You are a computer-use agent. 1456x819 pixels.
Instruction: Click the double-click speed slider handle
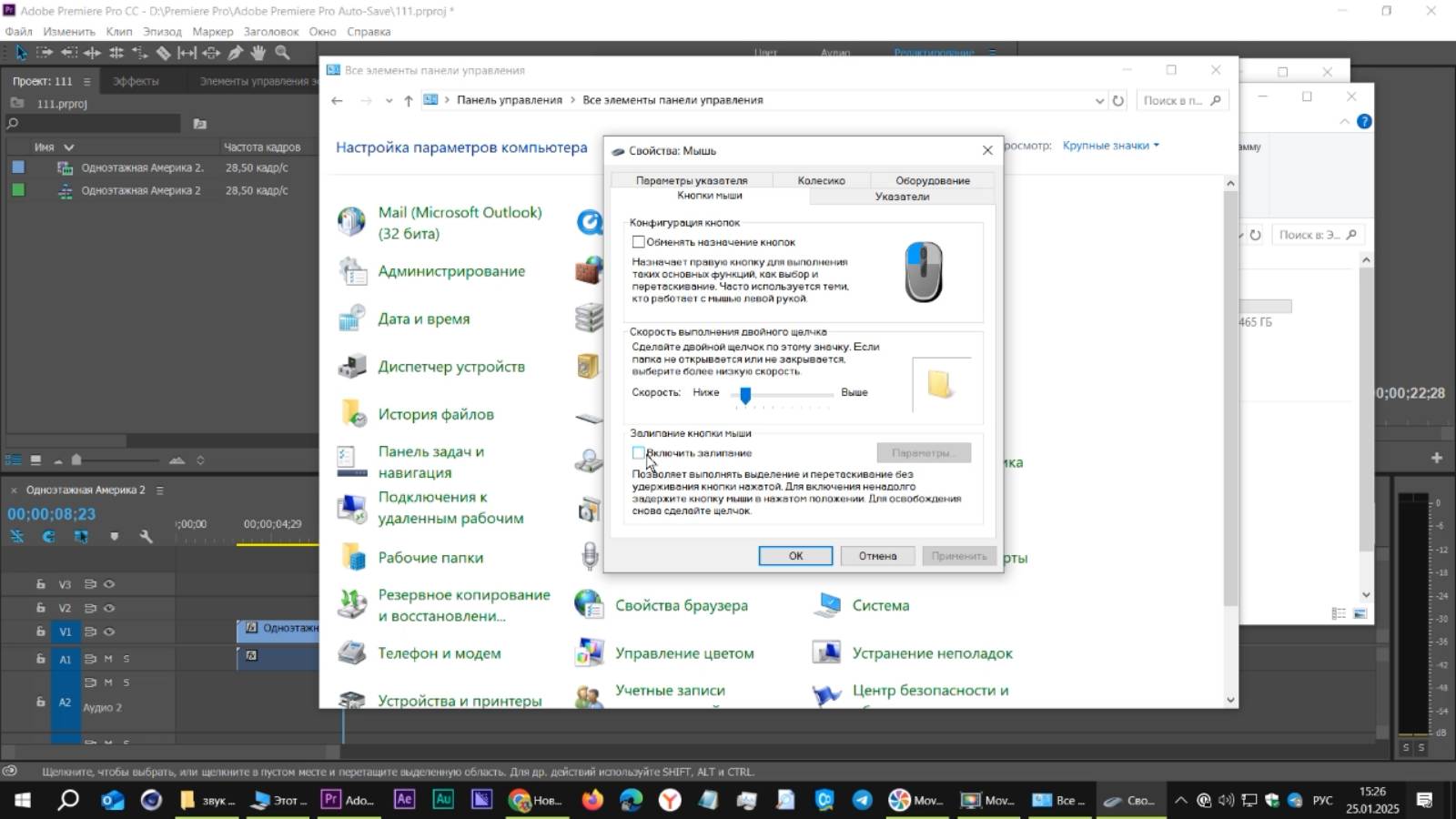[745, 394]
